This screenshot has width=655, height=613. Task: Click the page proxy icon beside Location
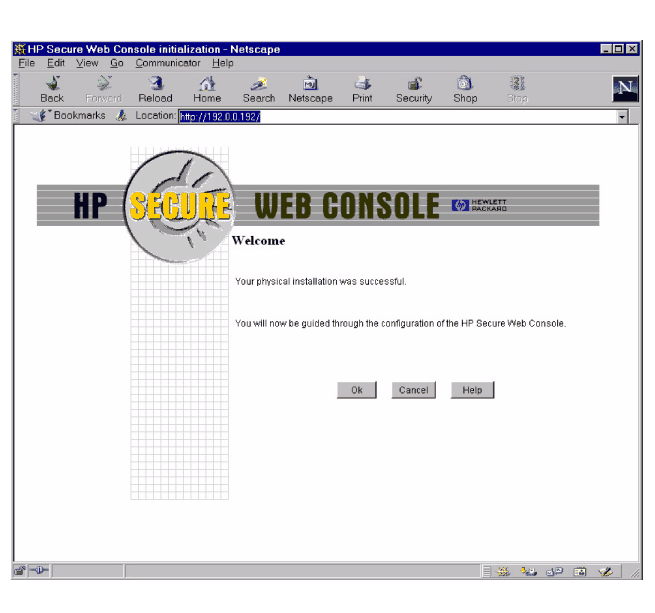coord(121,115)
